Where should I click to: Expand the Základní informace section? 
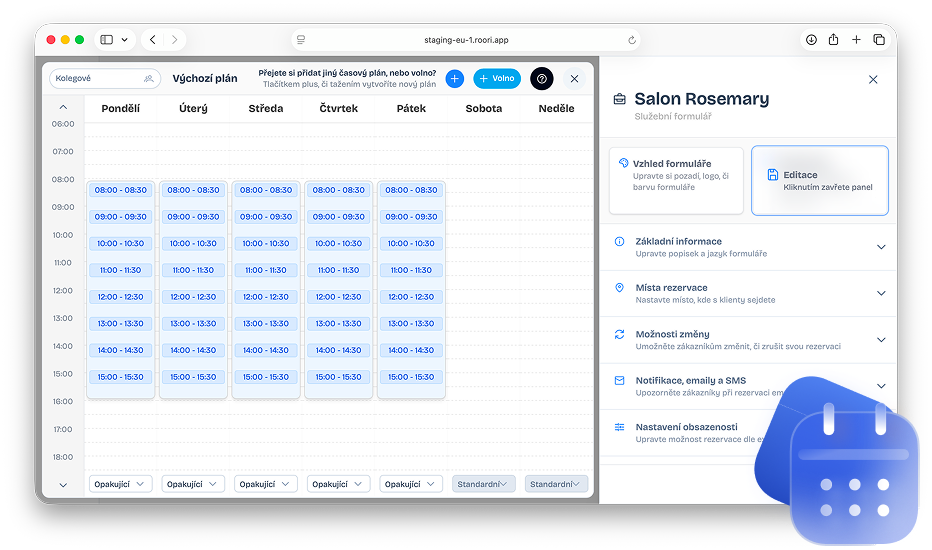point(749,247)
